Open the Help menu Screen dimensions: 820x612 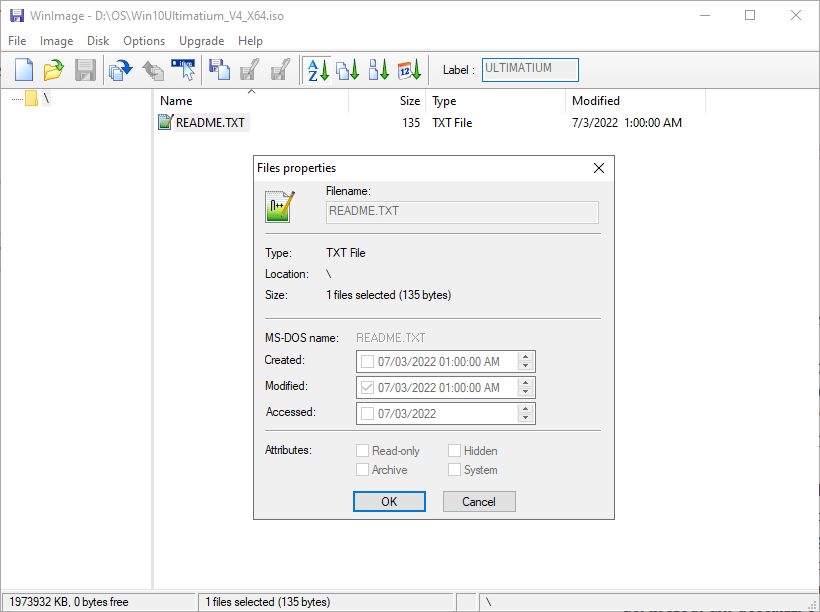pos(250,41)
